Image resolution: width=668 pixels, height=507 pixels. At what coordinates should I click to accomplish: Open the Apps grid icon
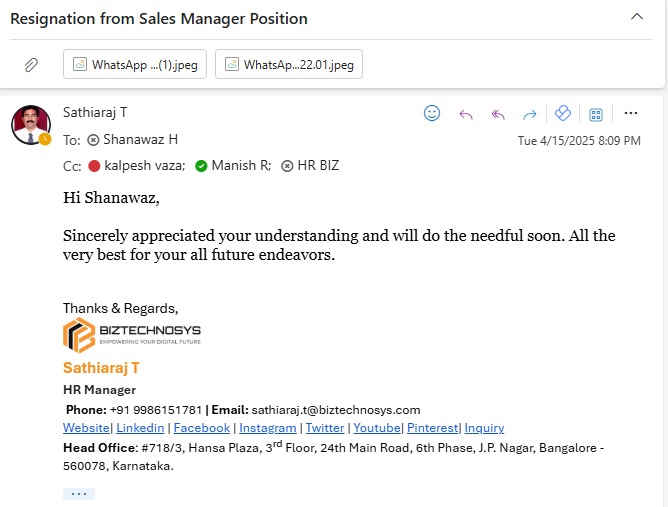click(596, 114)
